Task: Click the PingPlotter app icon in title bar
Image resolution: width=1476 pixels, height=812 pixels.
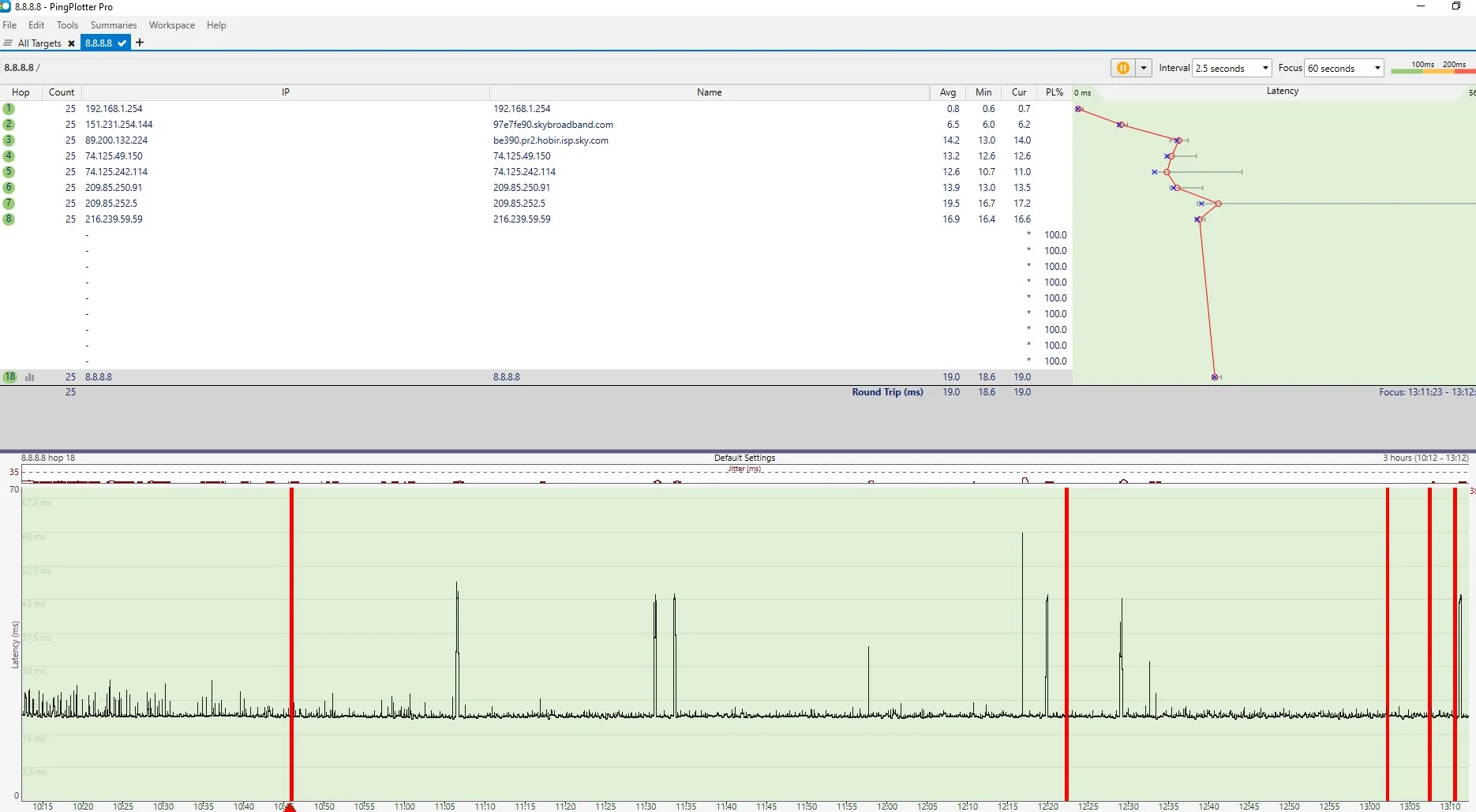Action: coord(6,6)
